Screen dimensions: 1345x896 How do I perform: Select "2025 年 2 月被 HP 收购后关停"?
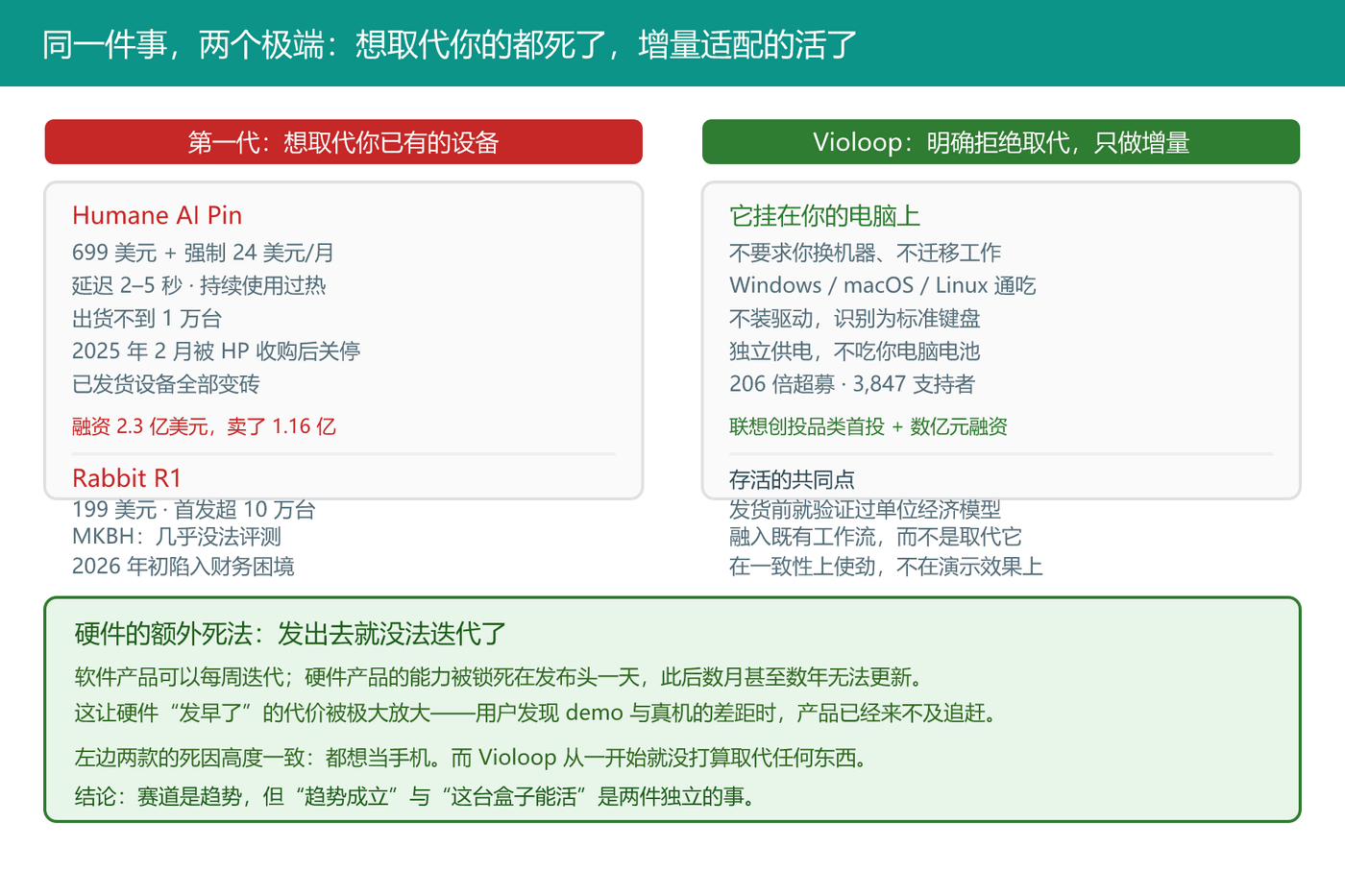tap(216, 351)
